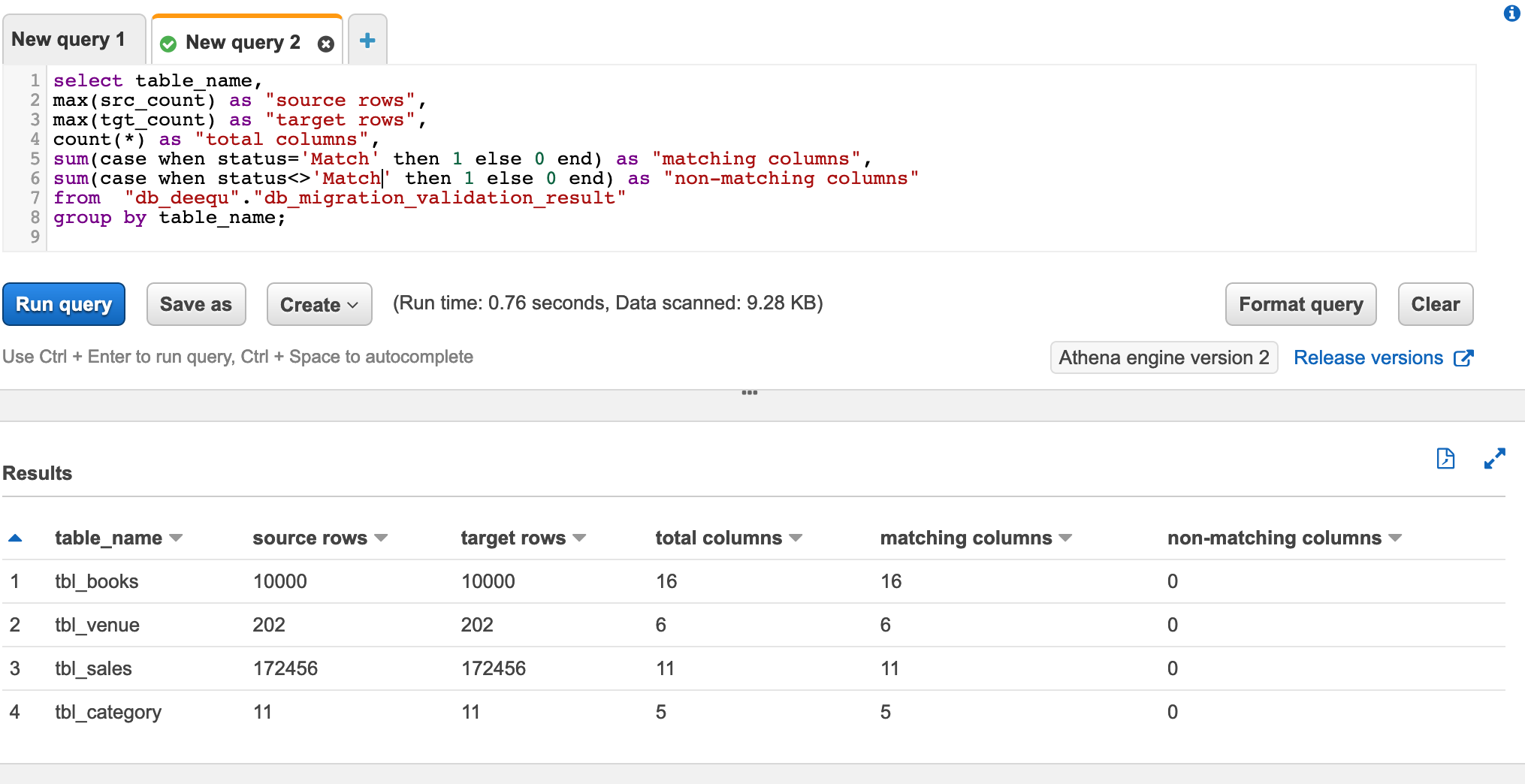Close the New query 2 tab
This screenshot has height=784, width=1525.
[x=326, y=44]
